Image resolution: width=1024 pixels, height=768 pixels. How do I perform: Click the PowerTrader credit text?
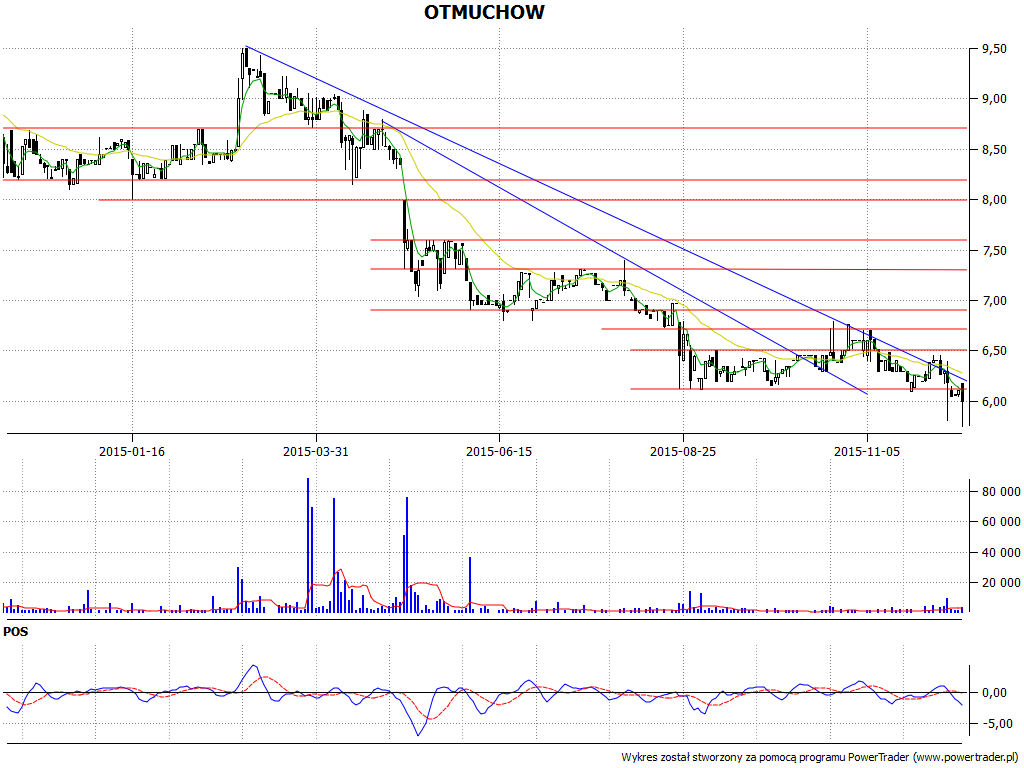pyautogui.click(x=820, y=758)
